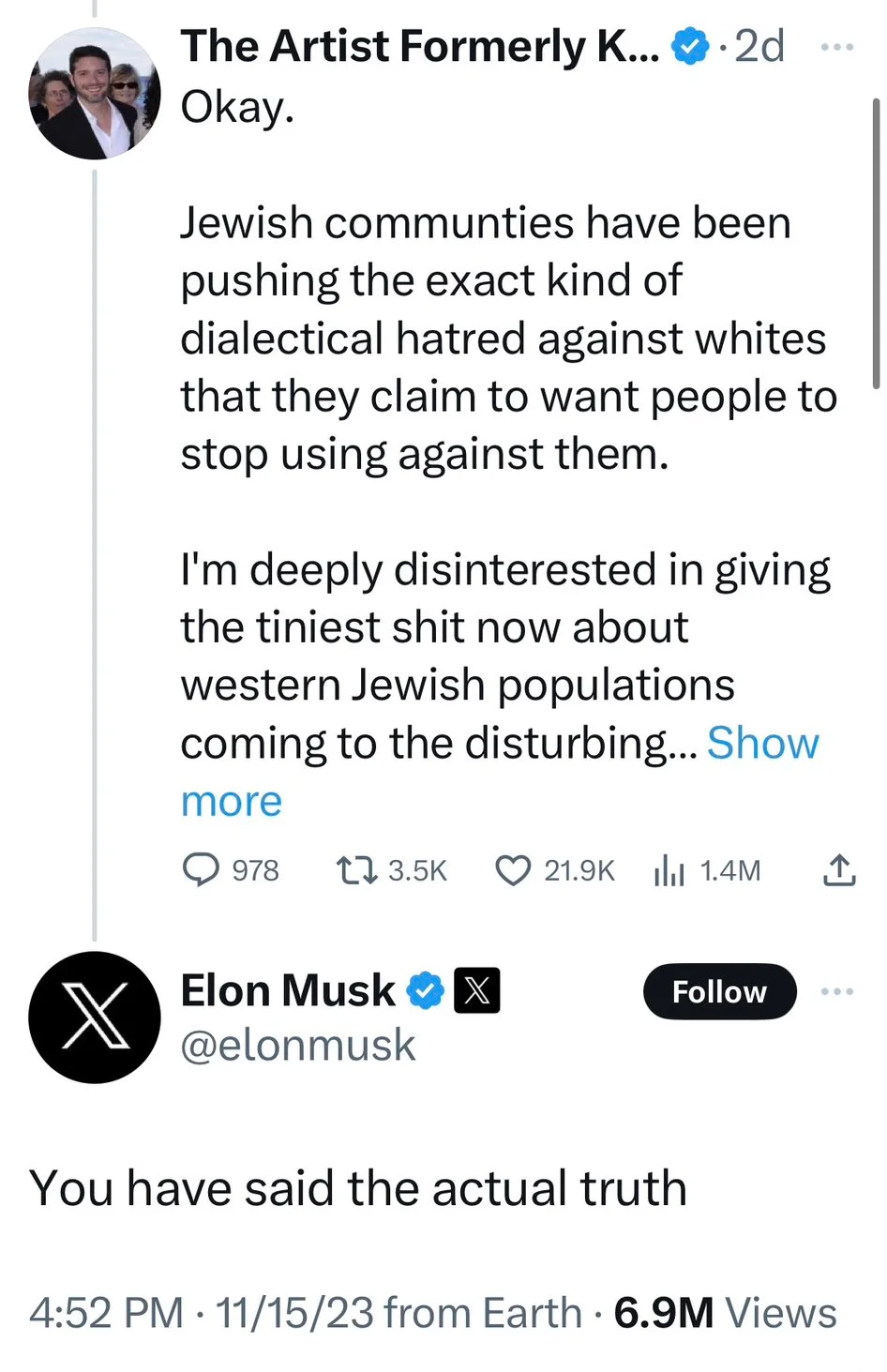The width and height of the screenshot is (887, 1372).
Task: Open the top poster's profile photo
Action: tap(95, 93)
